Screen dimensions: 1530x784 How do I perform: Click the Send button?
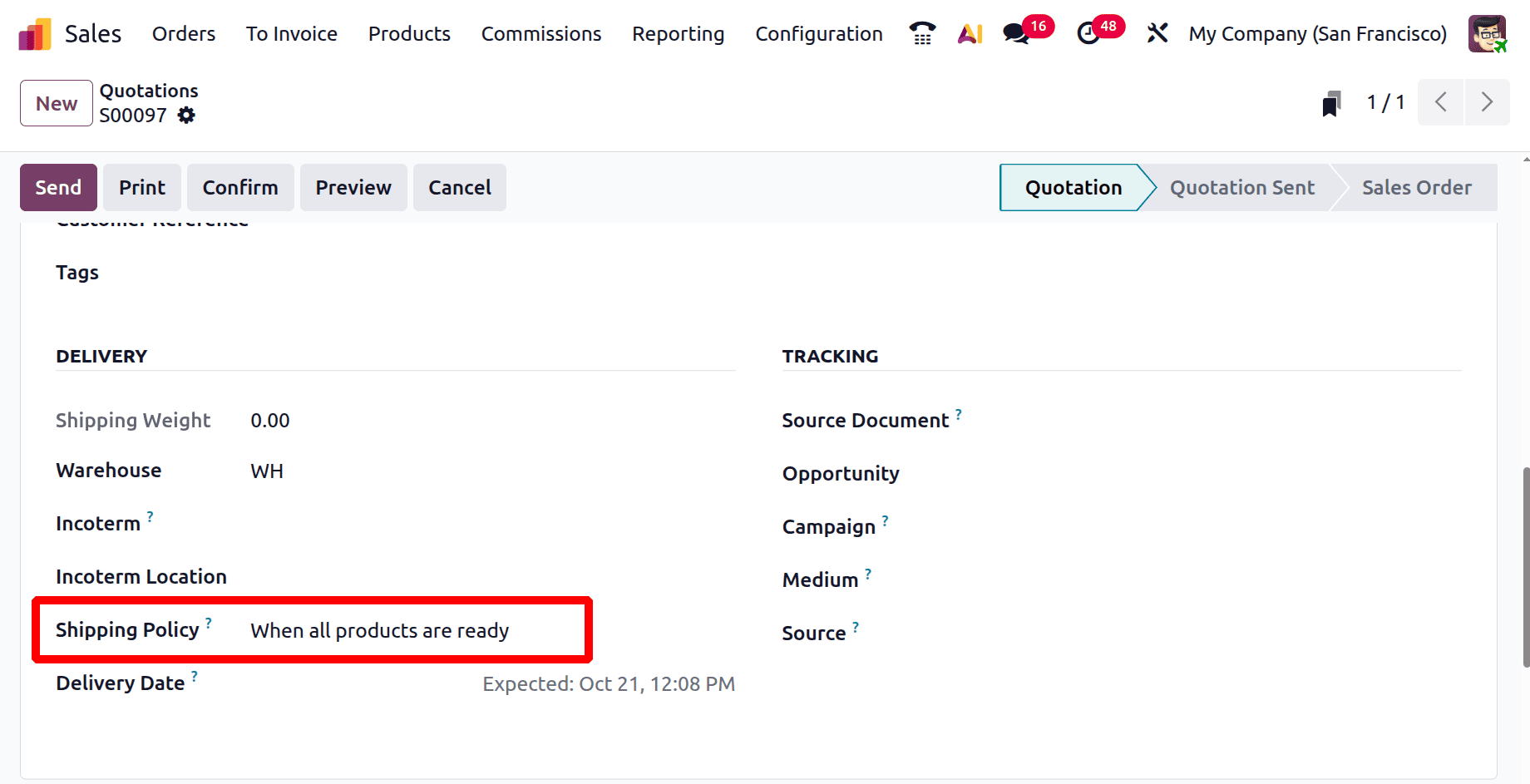[58, 188]
